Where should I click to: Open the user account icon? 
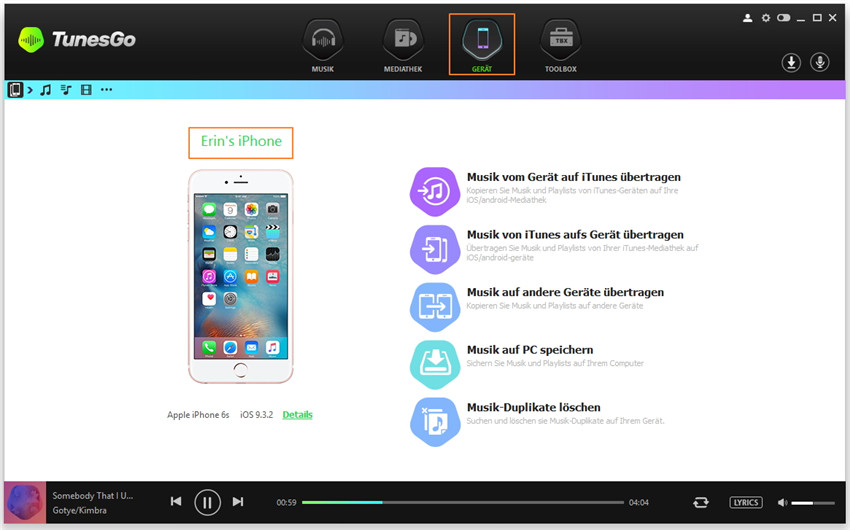(x=748, y=18)
